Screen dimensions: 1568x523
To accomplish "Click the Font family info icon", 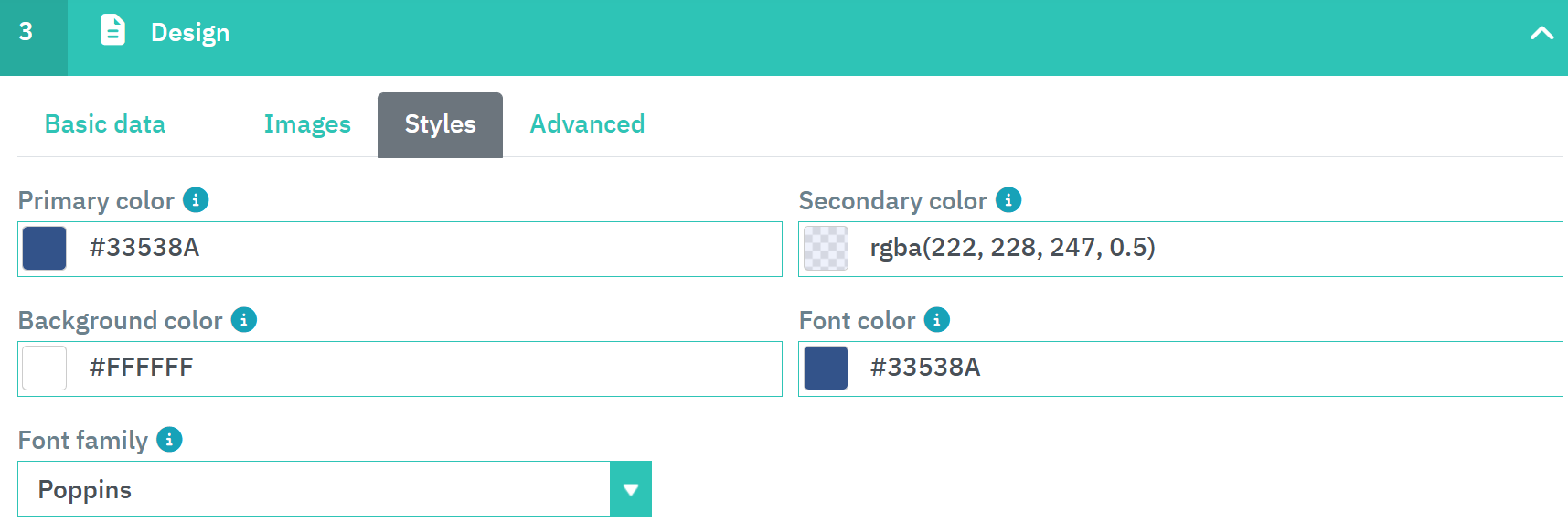I will click(169, 439).
